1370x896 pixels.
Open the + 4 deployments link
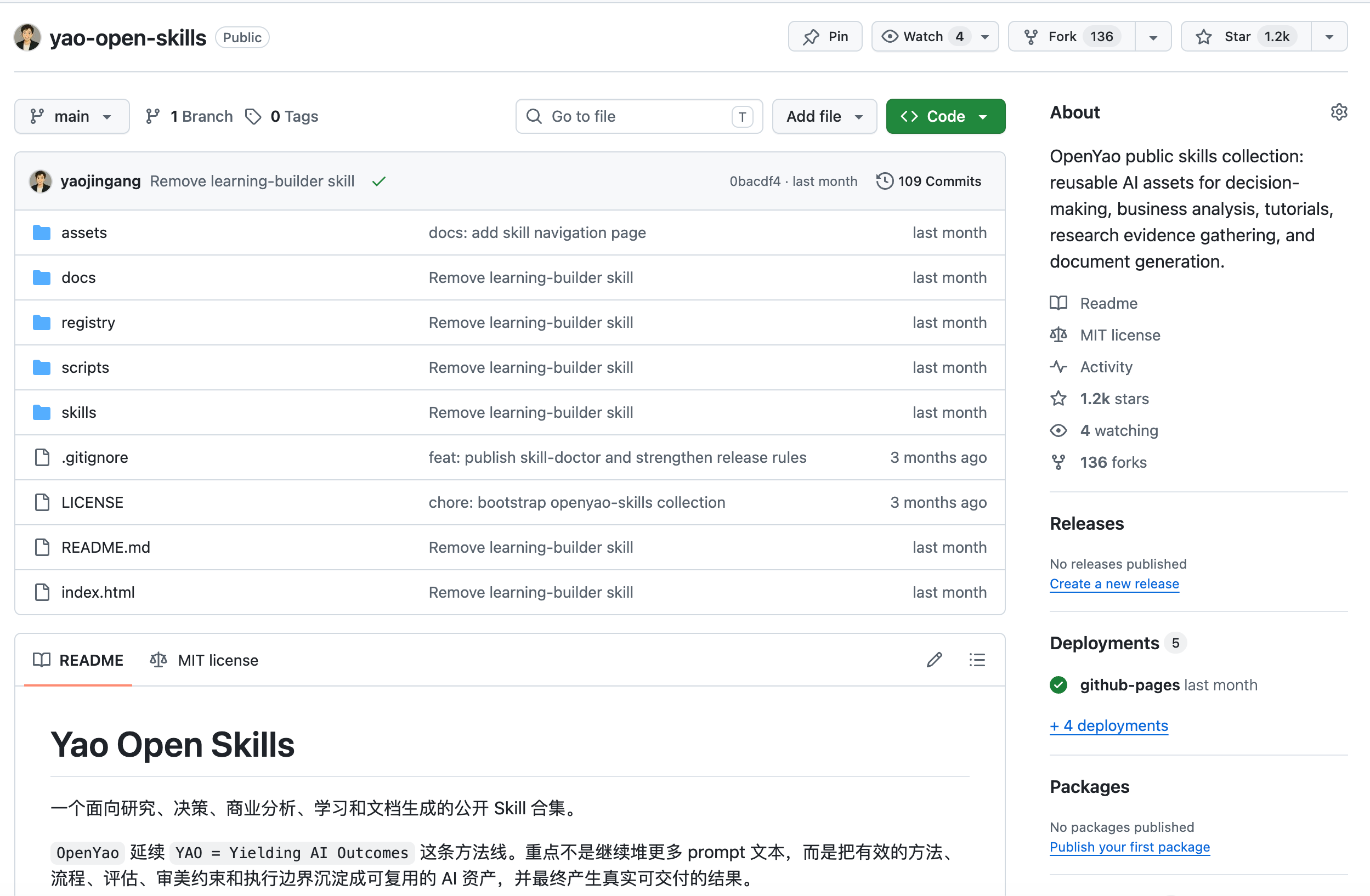coord(1108,725)
